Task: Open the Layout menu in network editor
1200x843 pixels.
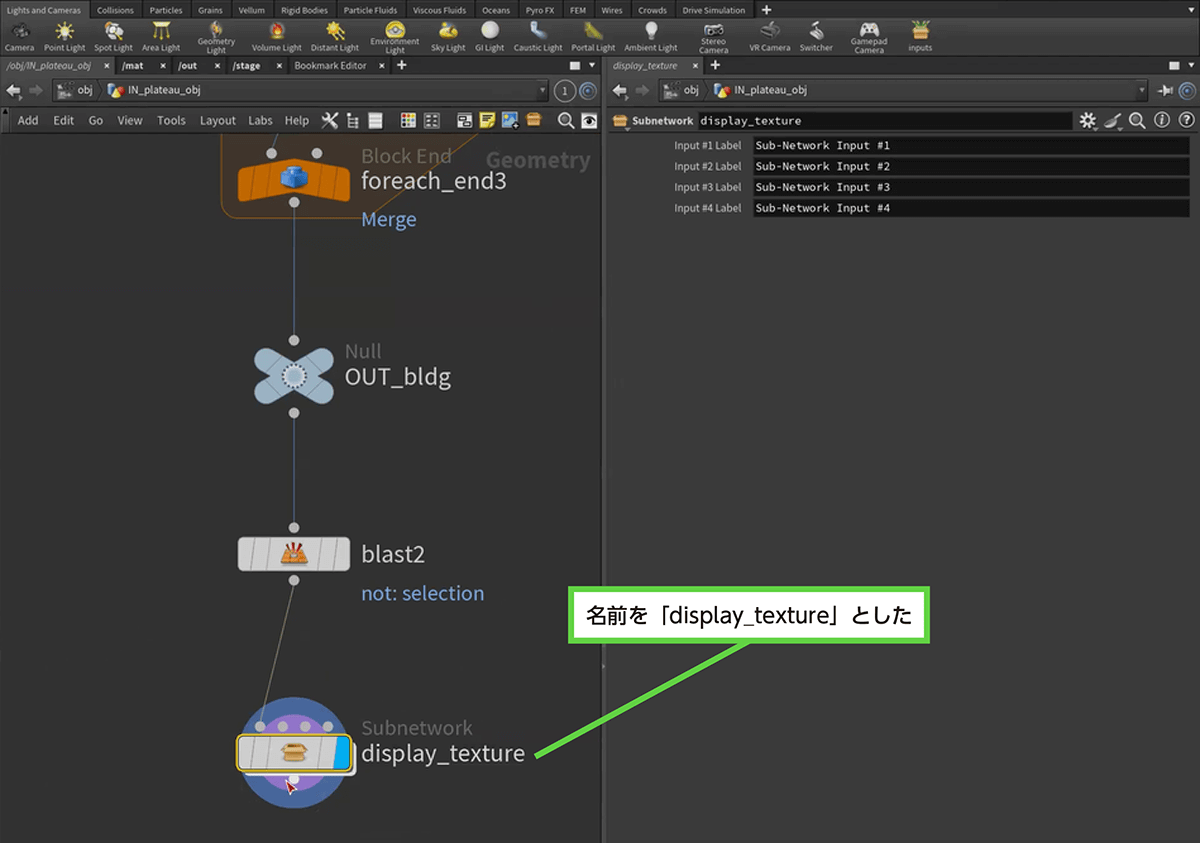Action: pos(217,120)
